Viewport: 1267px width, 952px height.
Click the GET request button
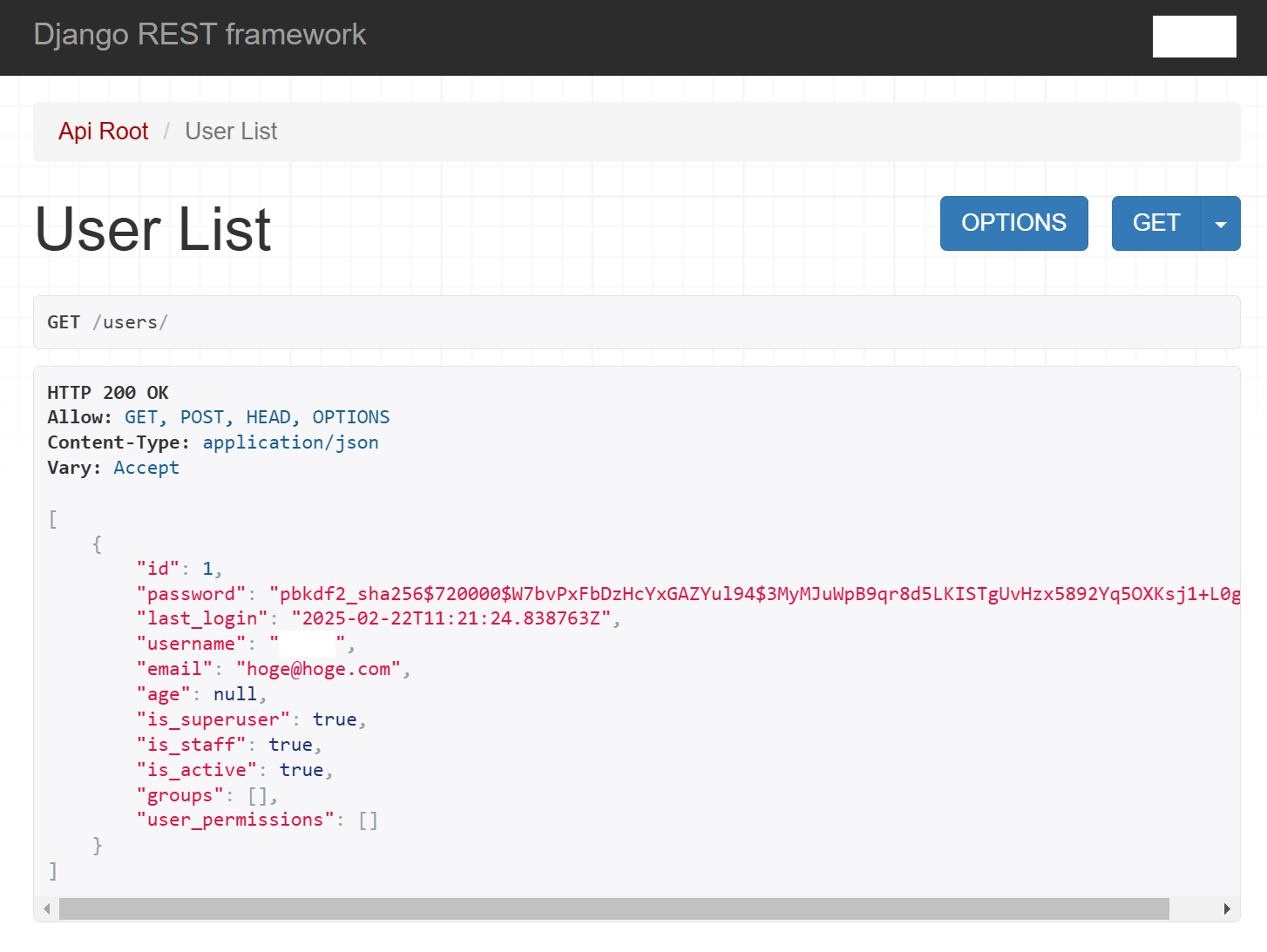coord(1156,223)
